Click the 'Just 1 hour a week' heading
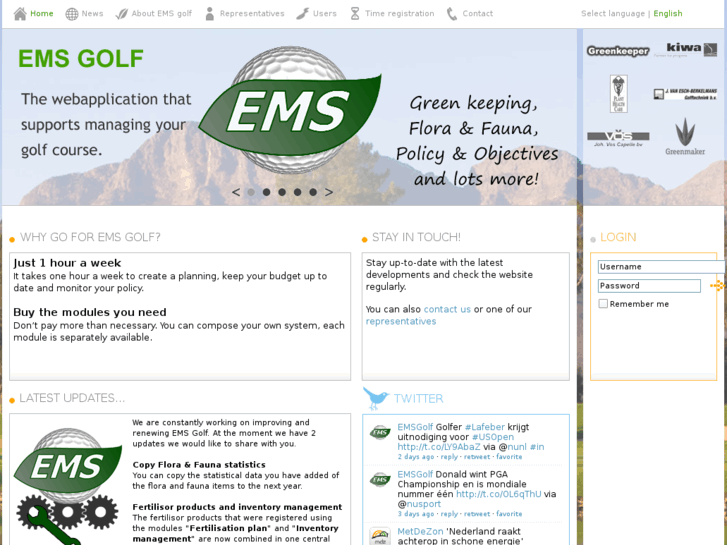This screenshot has height=545, width=727. tap(67, 263)
